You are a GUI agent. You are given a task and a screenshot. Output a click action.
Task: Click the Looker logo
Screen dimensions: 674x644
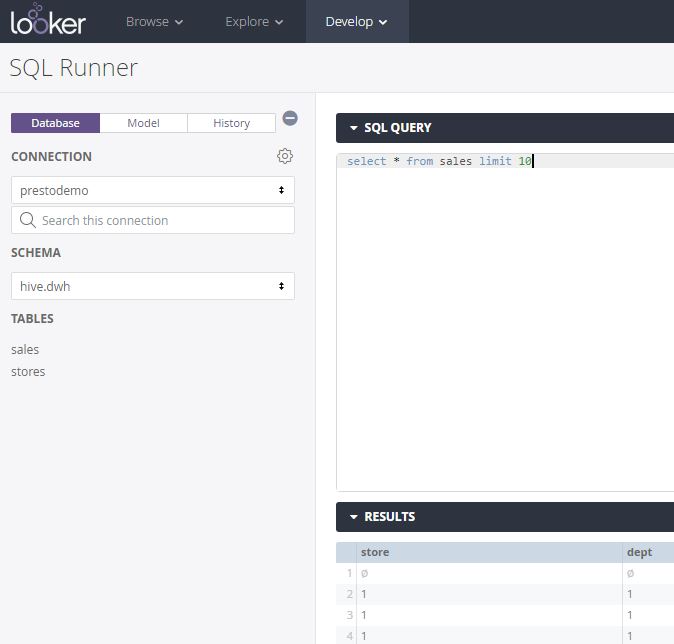[48, 19]
